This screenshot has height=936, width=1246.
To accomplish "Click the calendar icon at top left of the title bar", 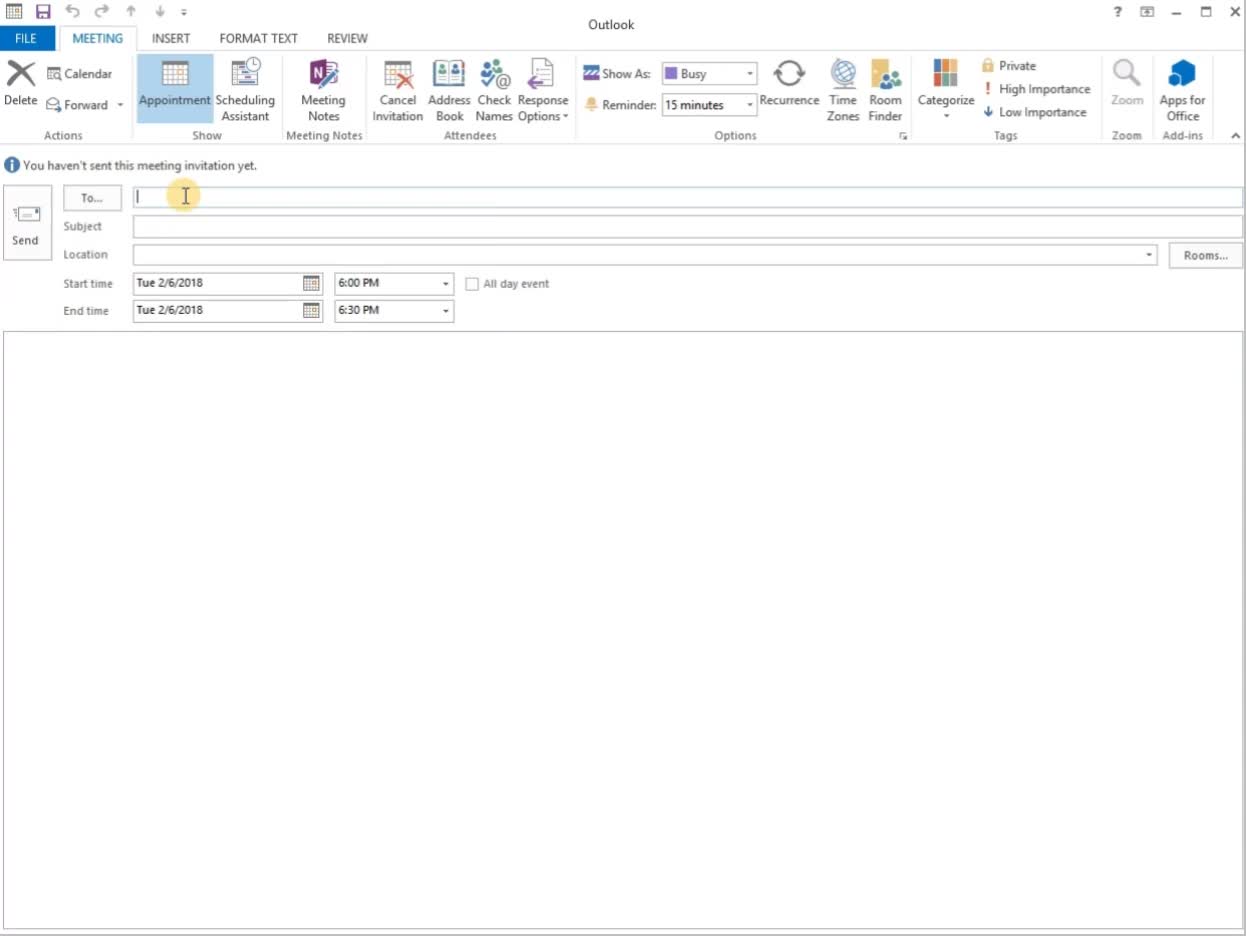I will coord(14,12).
